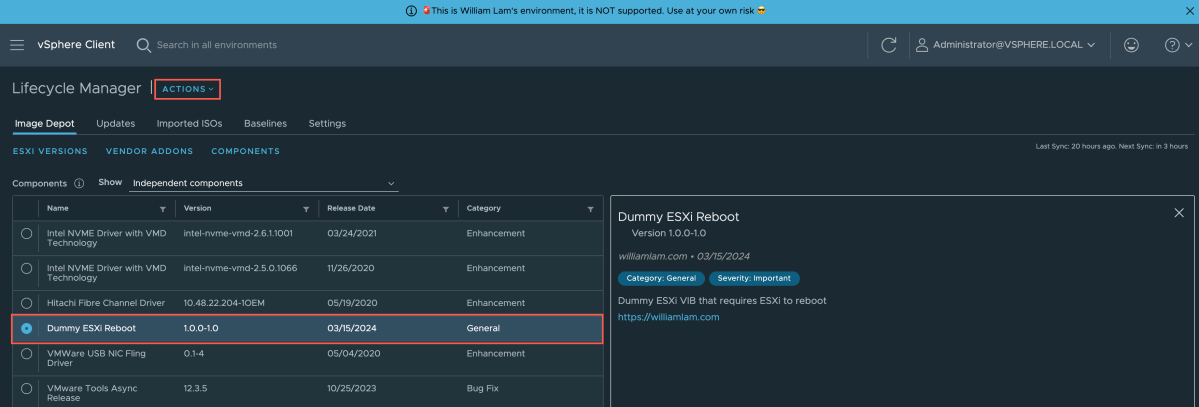Click the 0.1-4 version cell
The width and height of the screenshot is (1199, 407).
point(194,353)
